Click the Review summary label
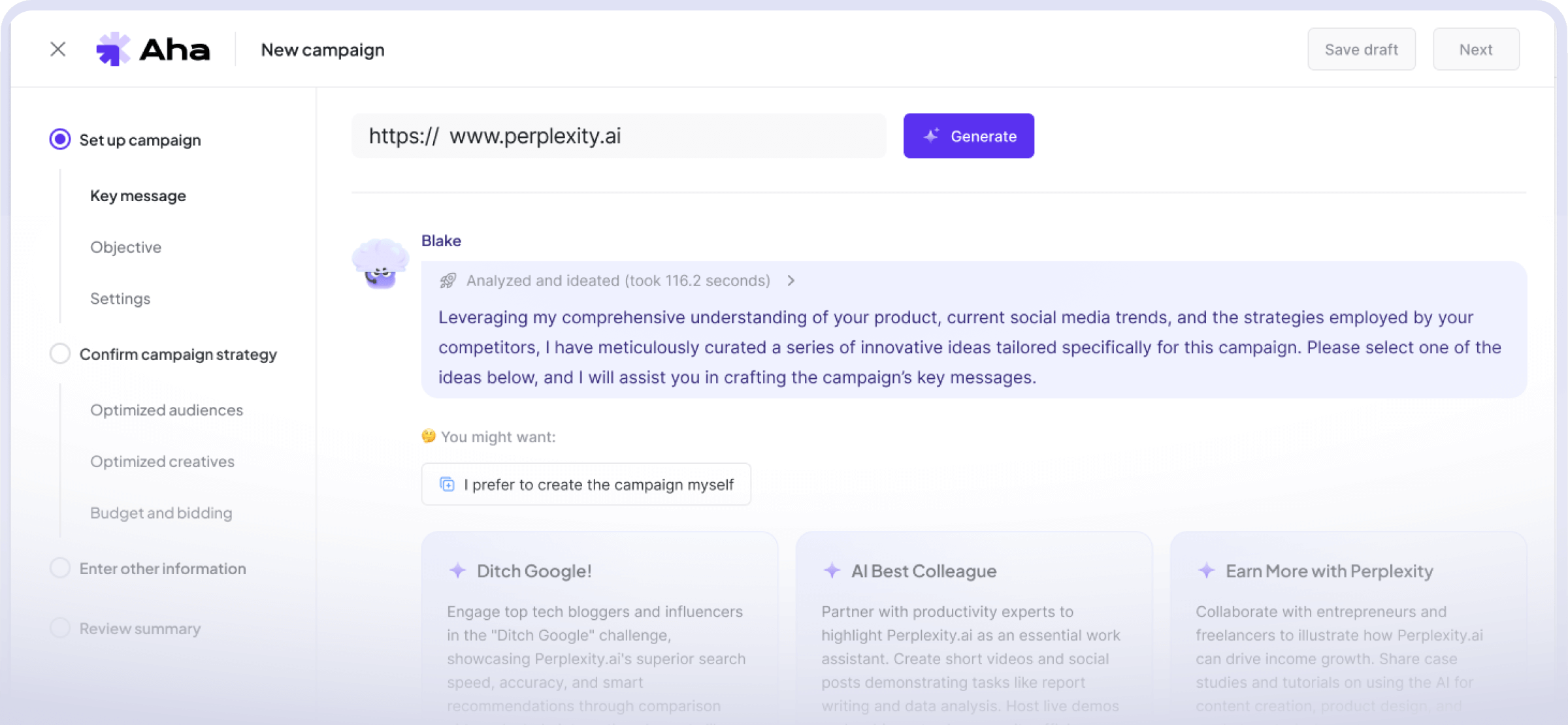Viewport: 1568px width, 725px height. 140,628
